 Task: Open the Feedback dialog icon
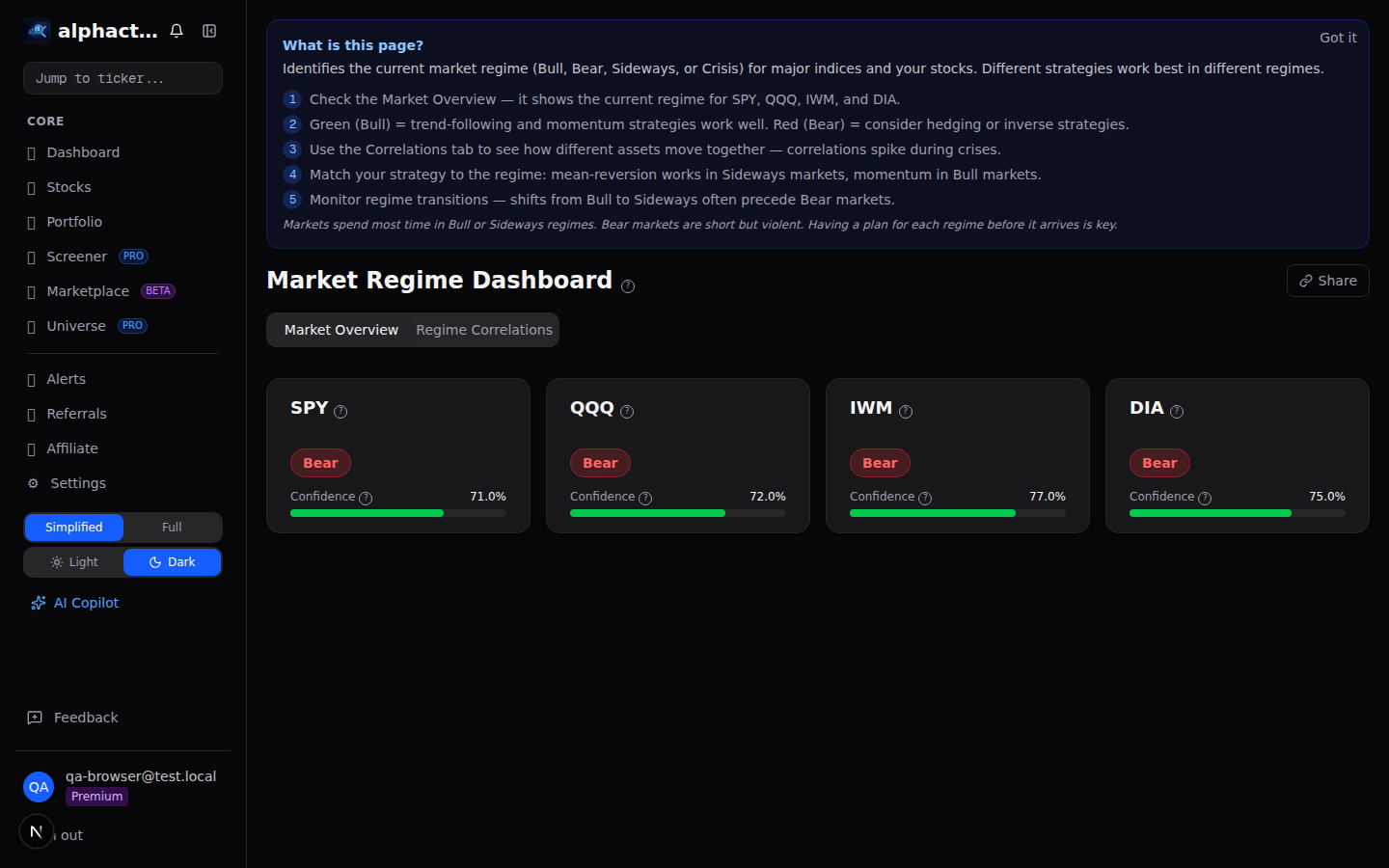(x=34, y=718)
